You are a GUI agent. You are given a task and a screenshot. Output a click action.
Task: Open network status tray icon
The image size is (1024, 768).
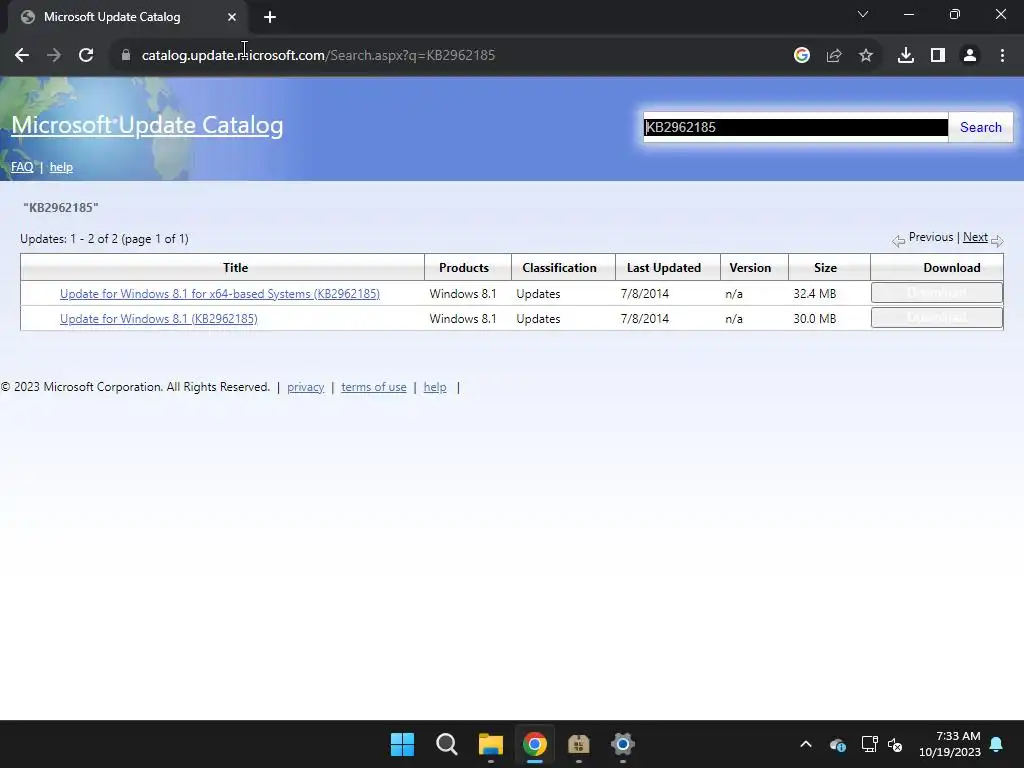point(870,744)
